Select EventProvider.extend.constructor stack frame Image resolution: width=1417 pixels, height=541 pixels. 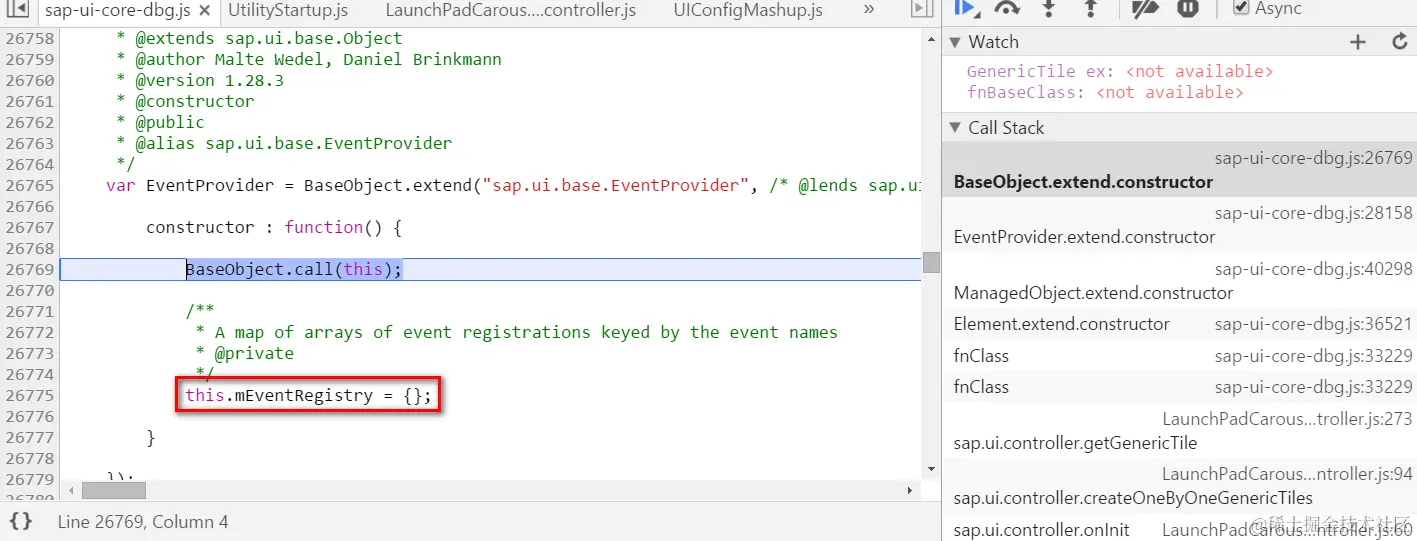(1179, 226)
